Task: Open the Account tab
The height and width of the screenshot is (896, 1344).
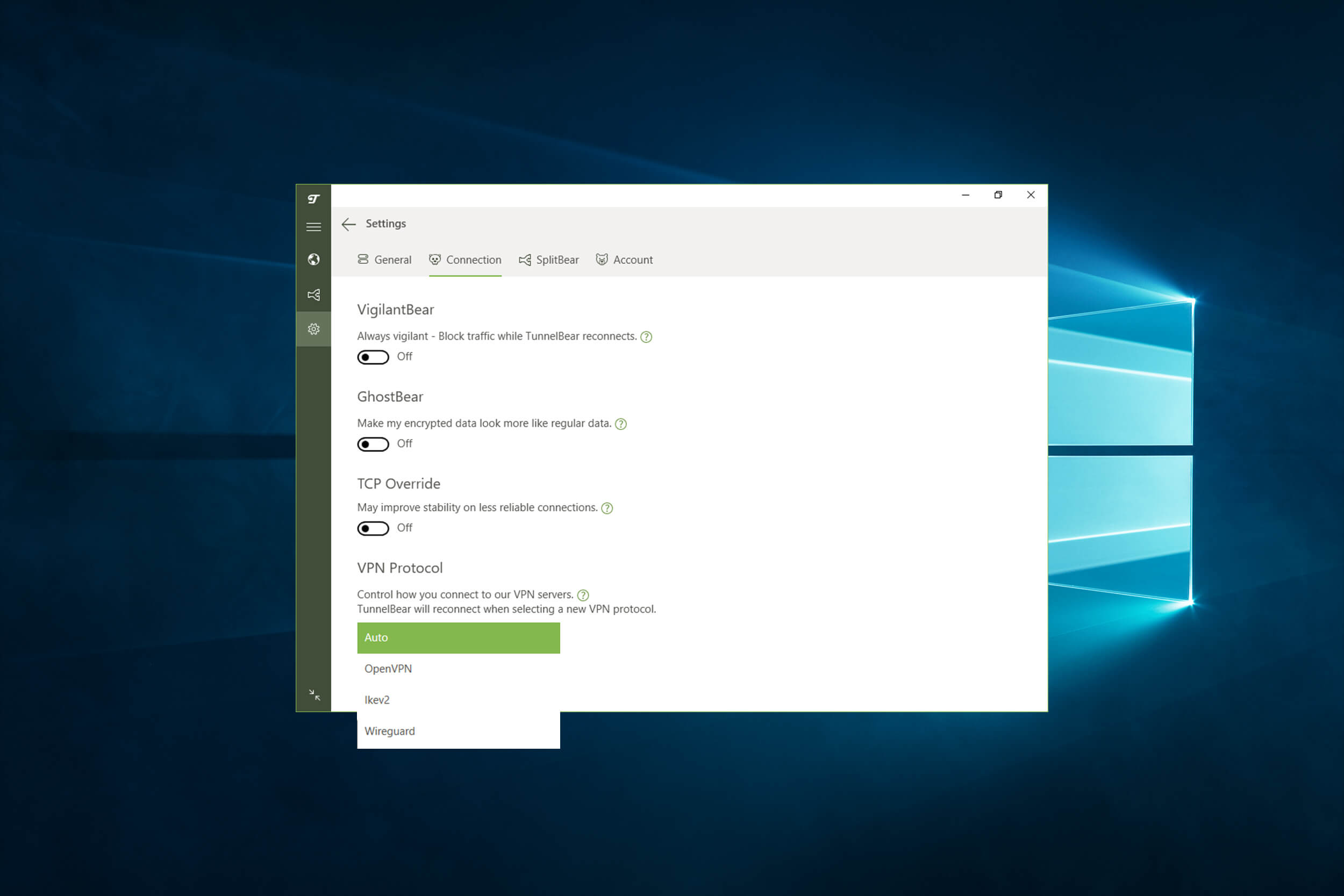Action: (x=624, y=260)
